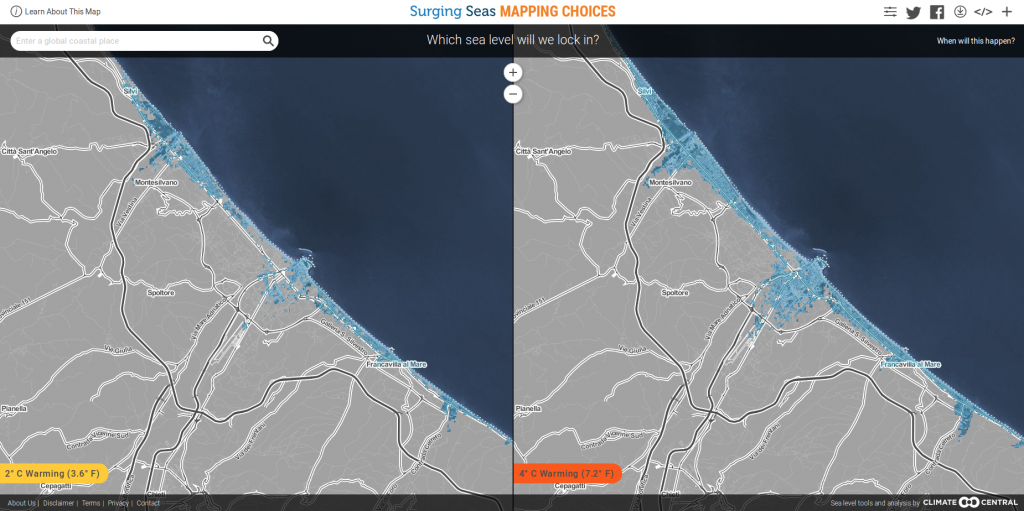The height and width of the screenshot is (511, 1024).
Task: Click the Cepagatti label on right map
Action: [x=571, y=487]
